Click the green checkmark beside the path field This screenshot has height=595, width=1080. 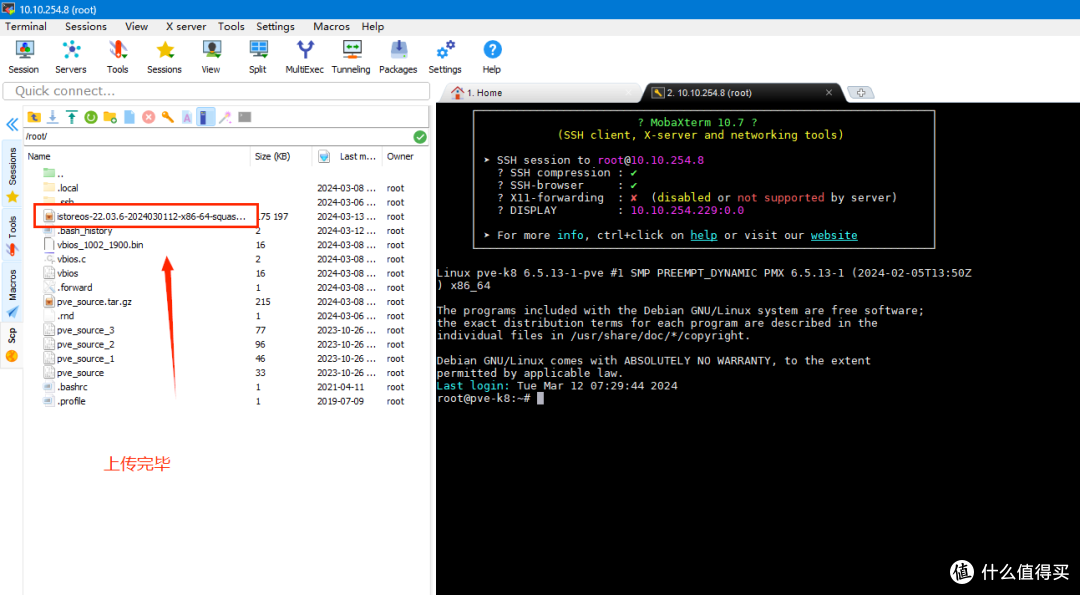420,137
